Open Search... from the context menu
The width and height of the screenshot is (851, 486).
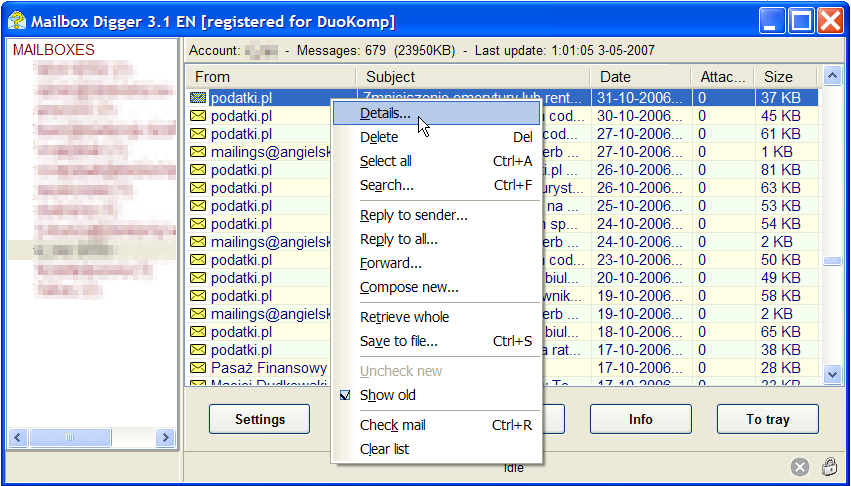click(x=436, y=185)
